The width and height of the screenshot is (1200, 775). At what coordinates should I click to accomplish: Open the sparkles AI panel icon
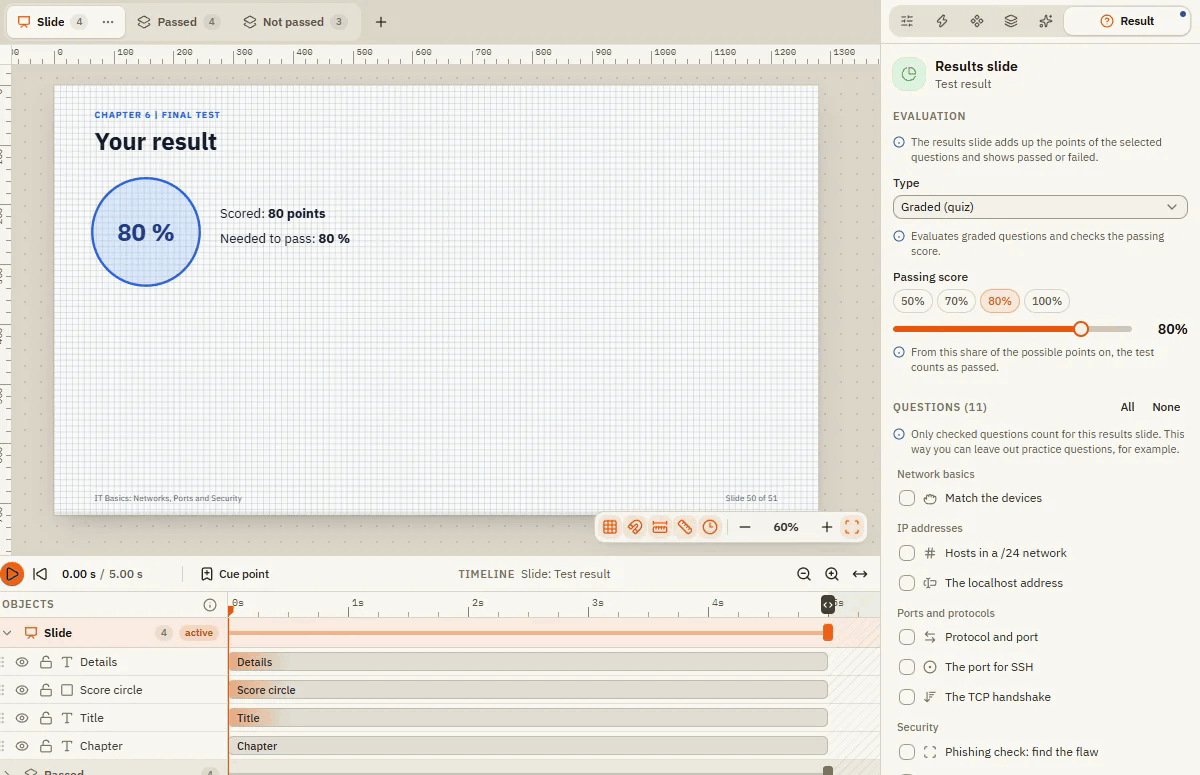[1046, 21]
